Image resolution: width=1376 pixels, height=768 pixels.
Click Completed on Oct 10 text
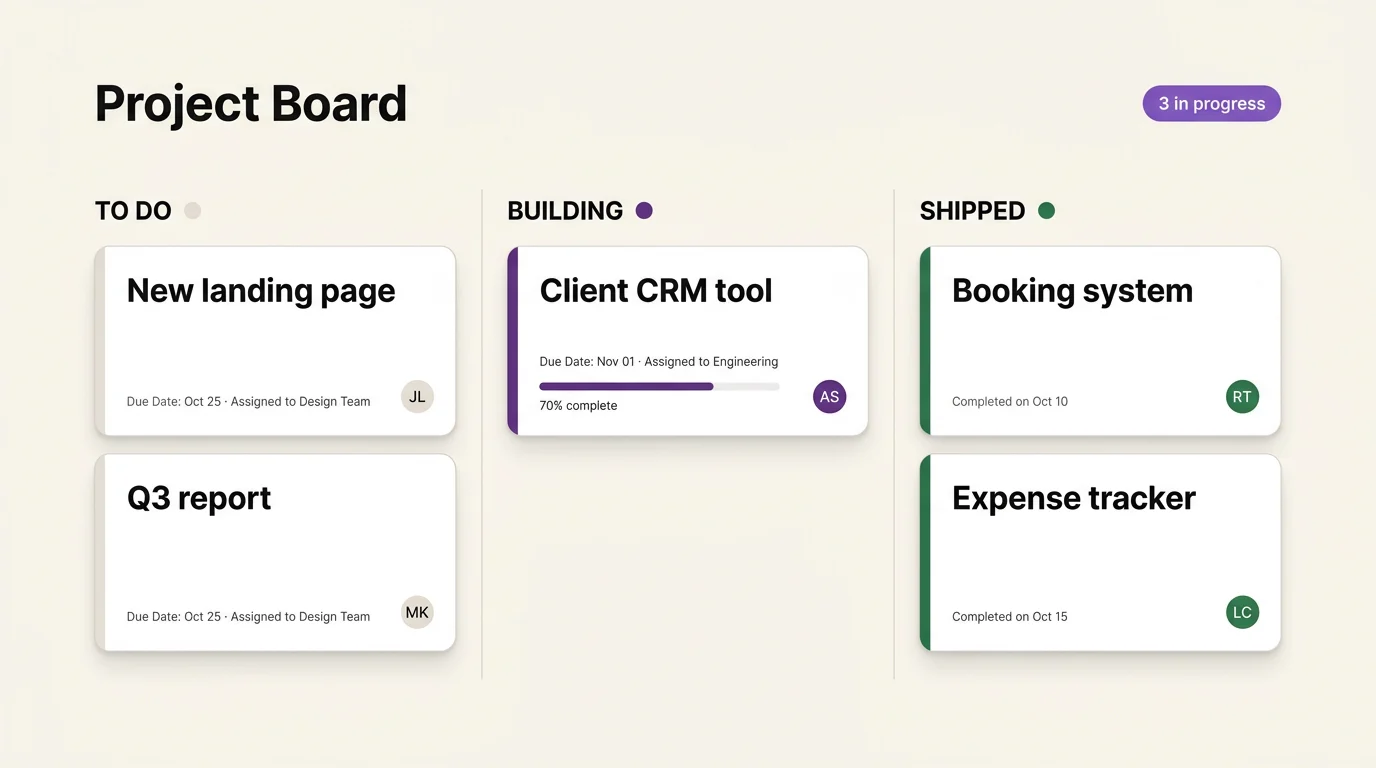(1010, 402)
